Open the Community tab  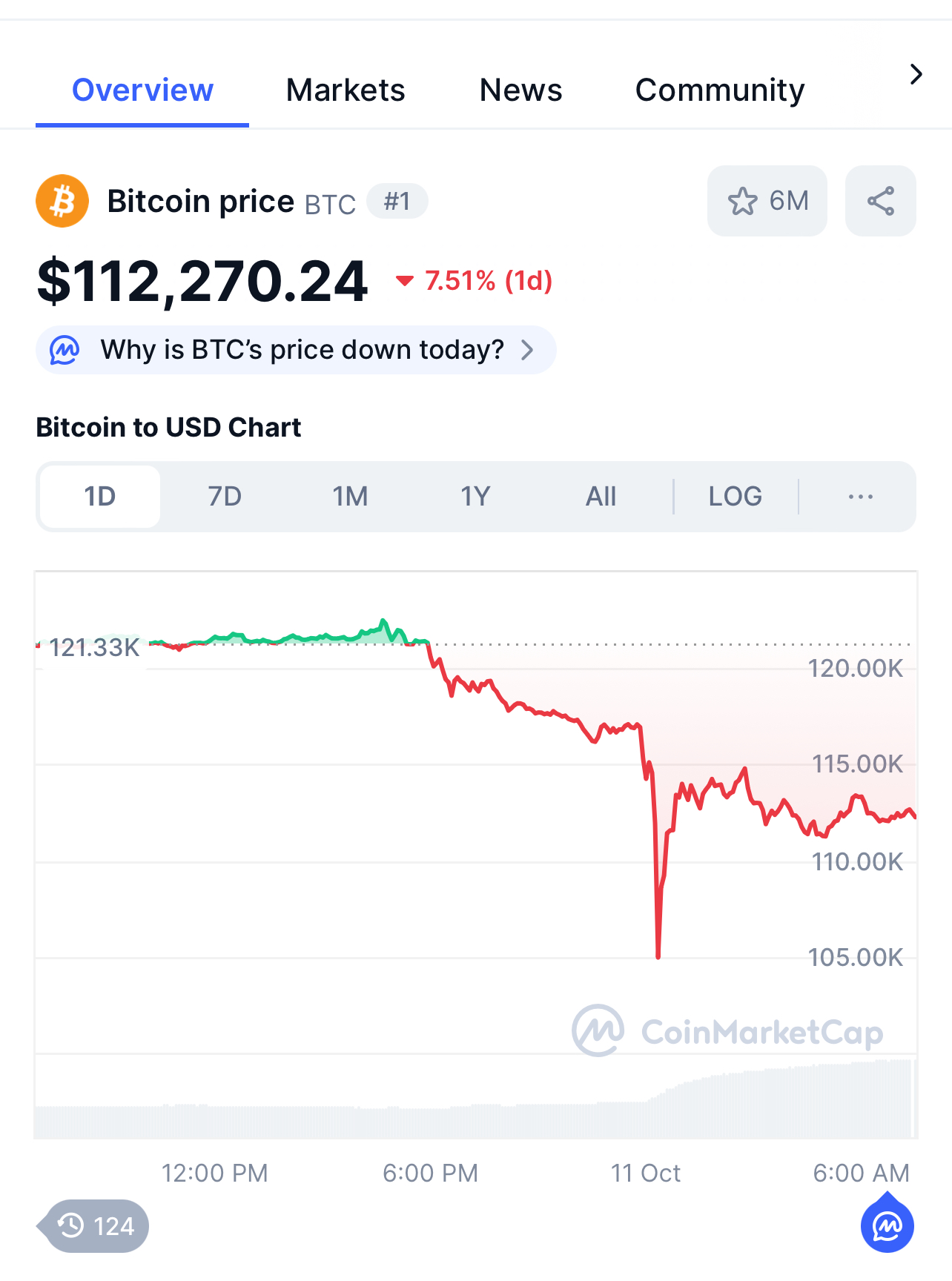click(719, 90)
